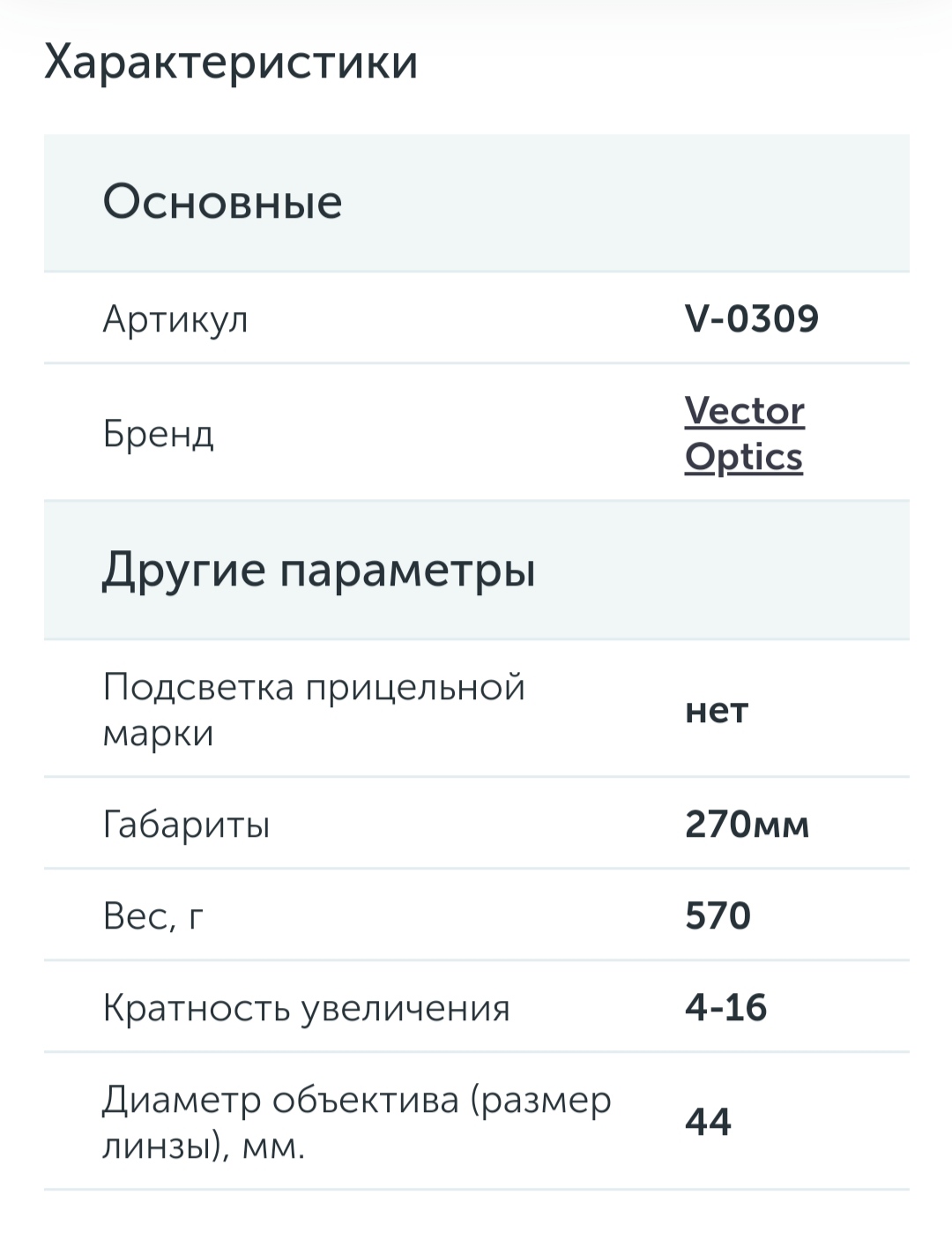Click the Вес, г row label

153,916
